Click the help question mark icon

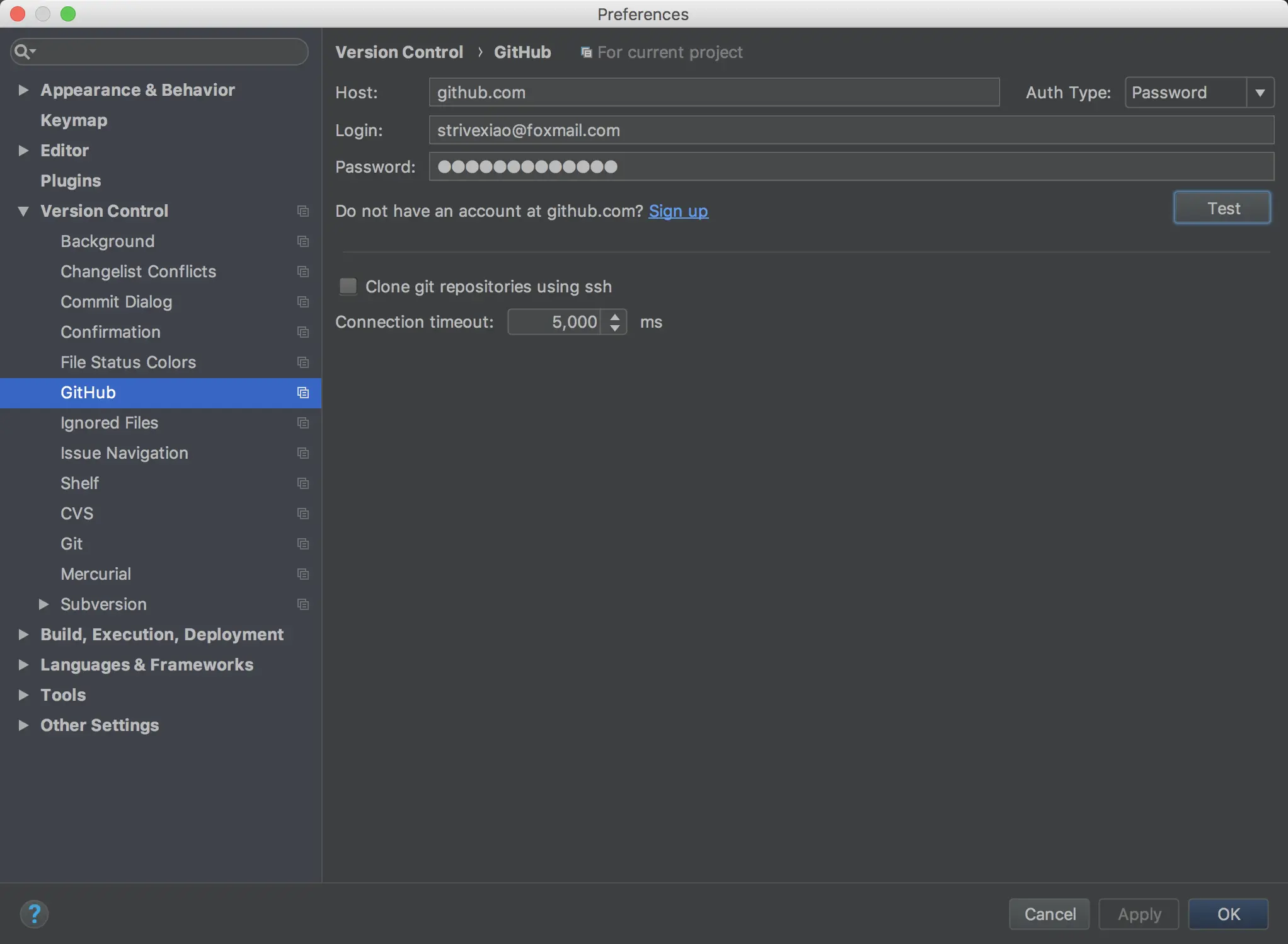34,913
